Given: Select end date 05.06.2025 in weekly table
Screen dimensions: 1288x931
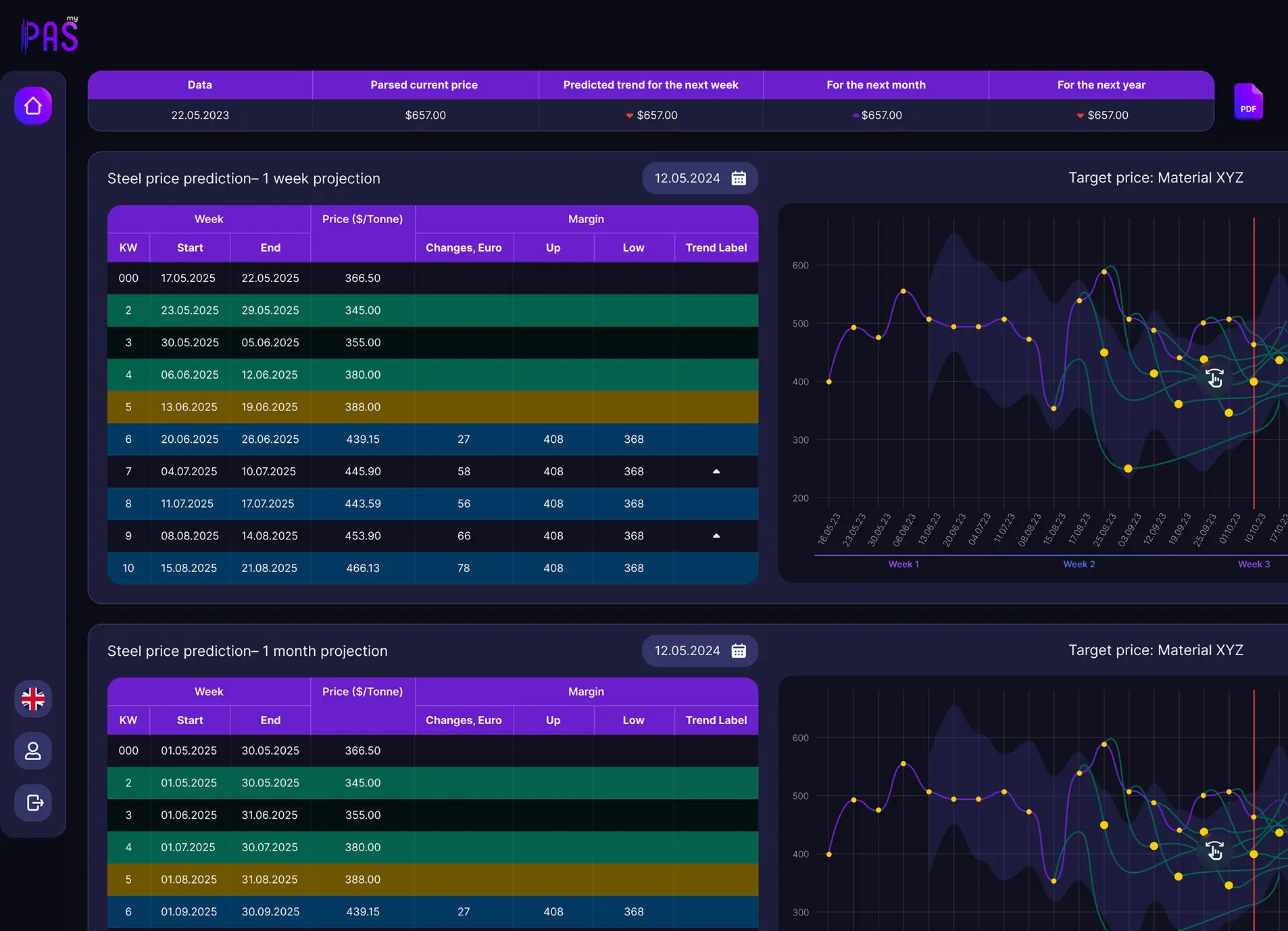Looking at the screenshot, I should point(270,343).
